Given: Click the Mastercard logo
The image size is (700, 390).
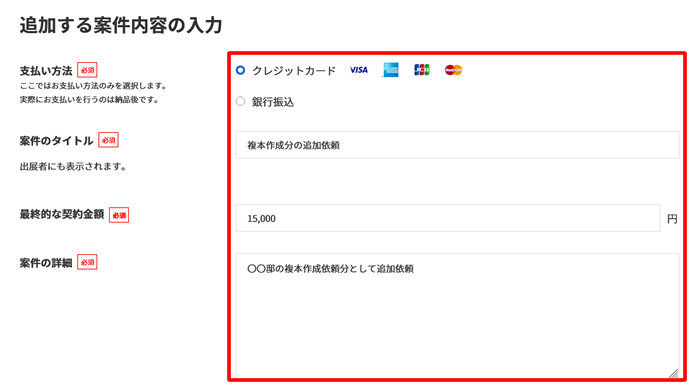Looking at the screenshot, I should [454, 70].
